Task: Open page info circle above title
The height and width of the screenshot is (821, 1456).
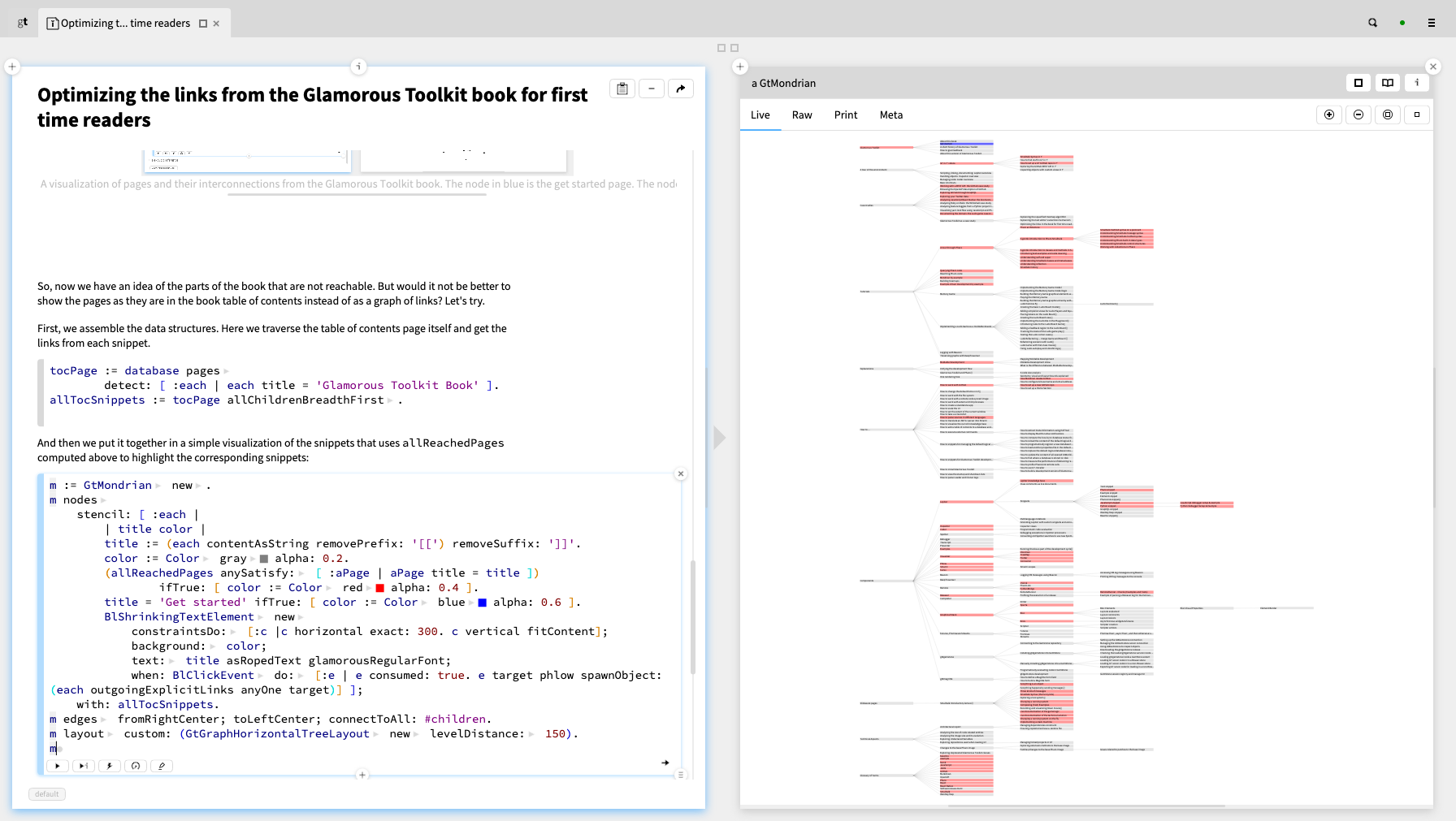Action: (358, 67)
